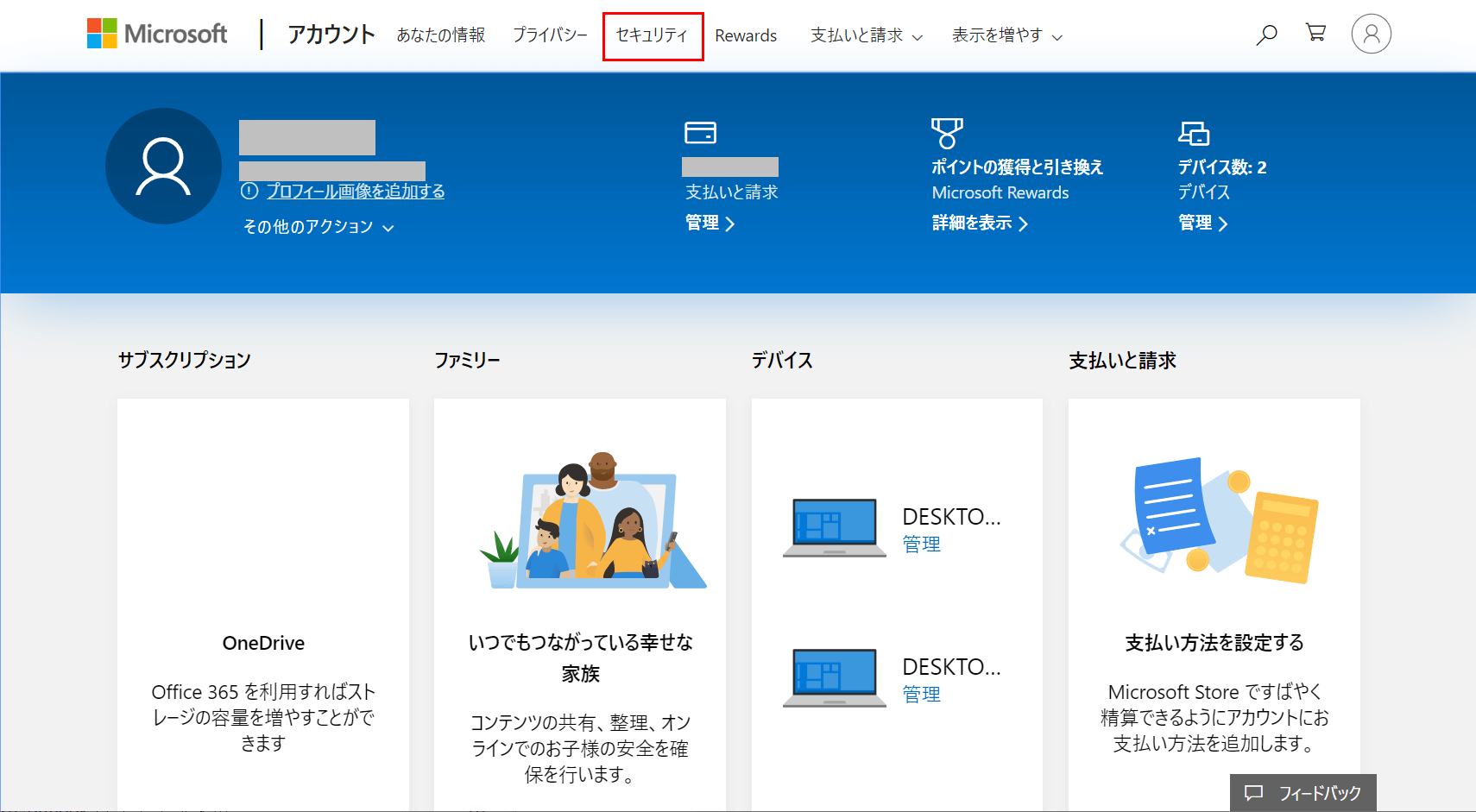
Task: Expand その他のアクション dropdown
Action: (x=318, y=227)
